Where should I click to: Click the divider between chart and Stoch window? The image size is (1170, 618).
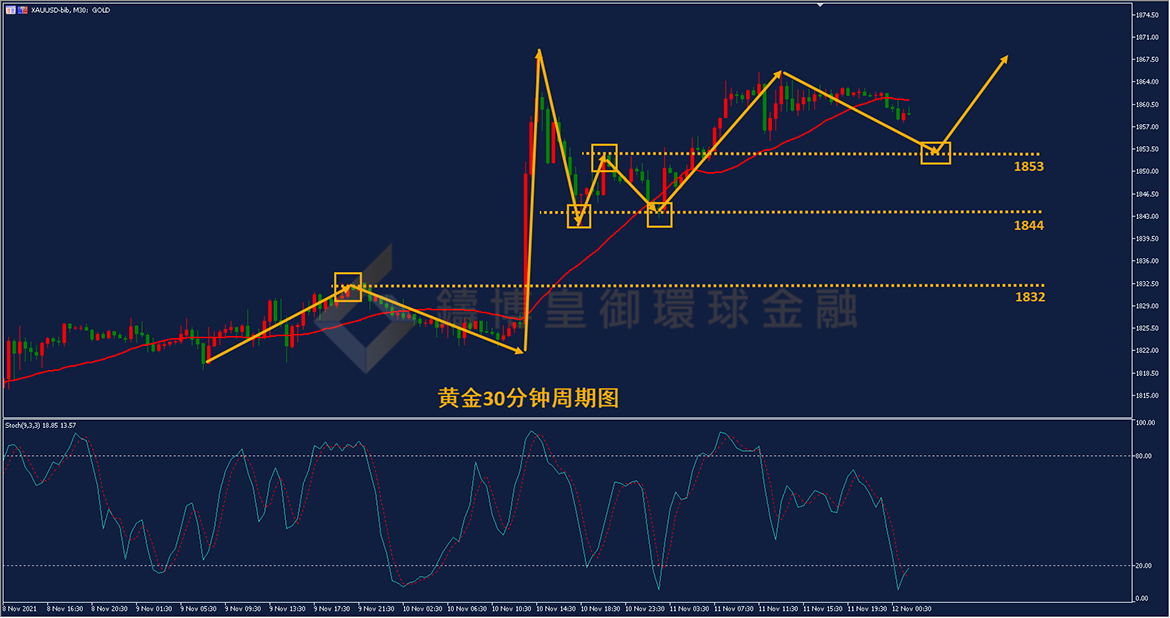pos(567,418)
